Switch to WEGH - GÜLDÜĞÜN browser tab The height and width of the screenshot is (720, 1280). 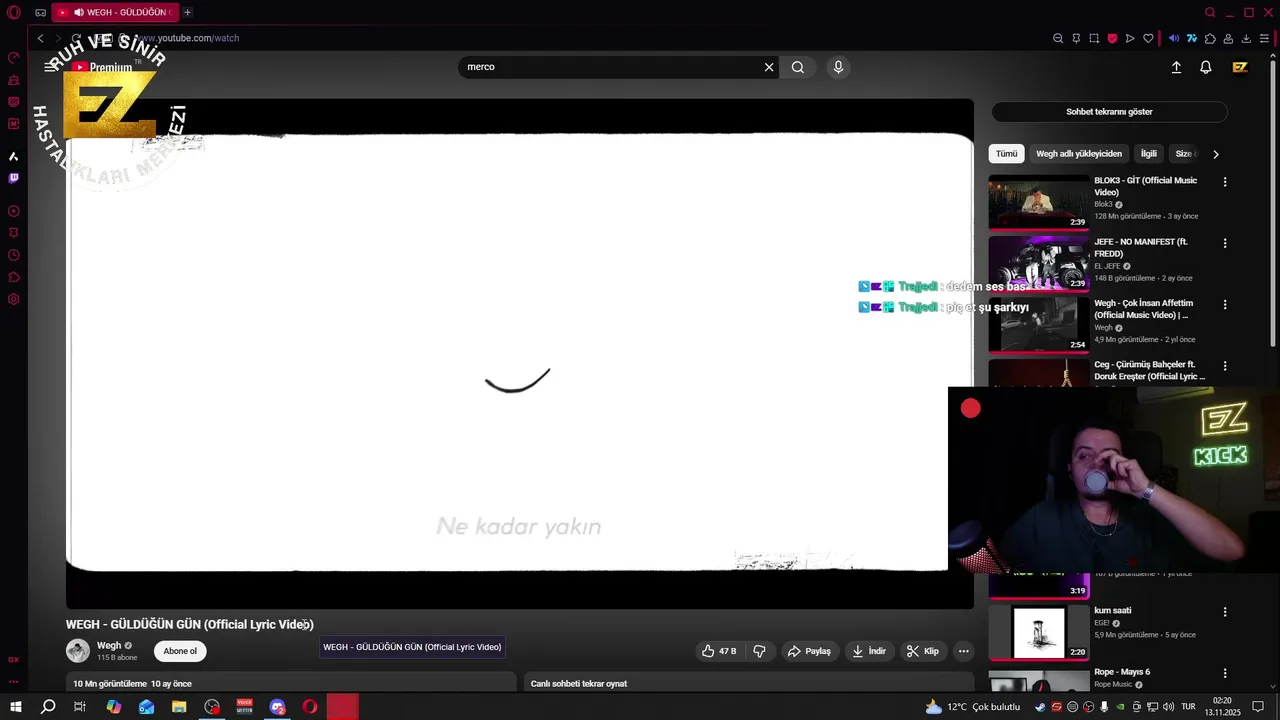click(113, 12)
